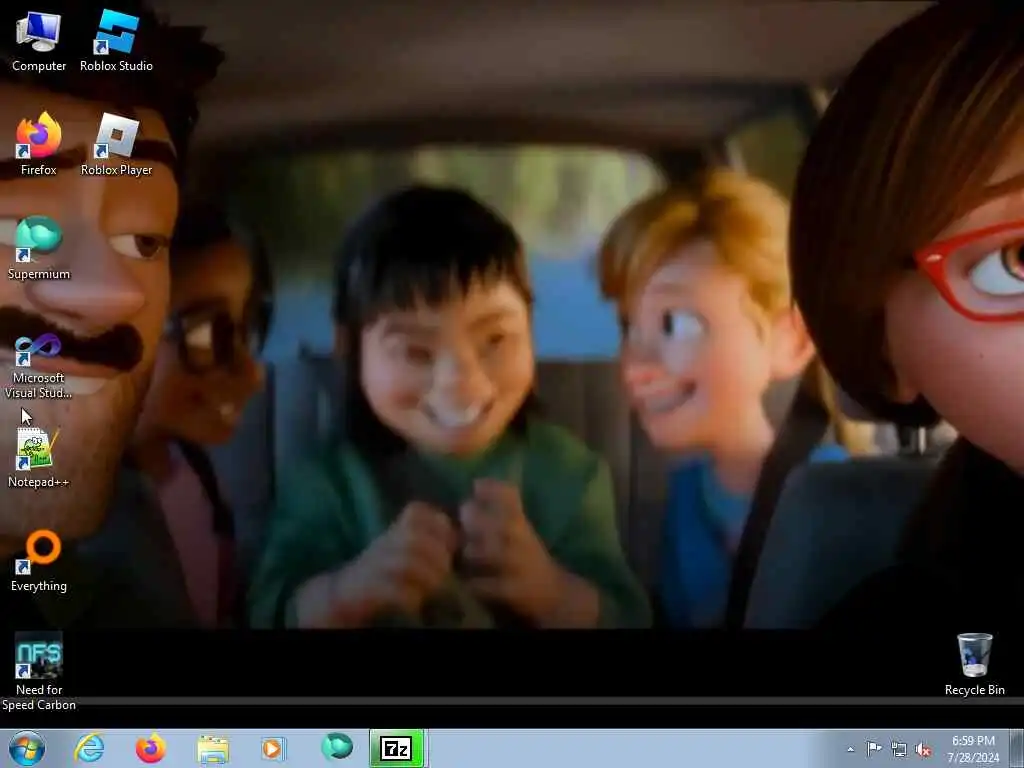Open the Action Center flag icon
Image resolution: width=1024 pixels, height=768 pixels.
point(874,748)
